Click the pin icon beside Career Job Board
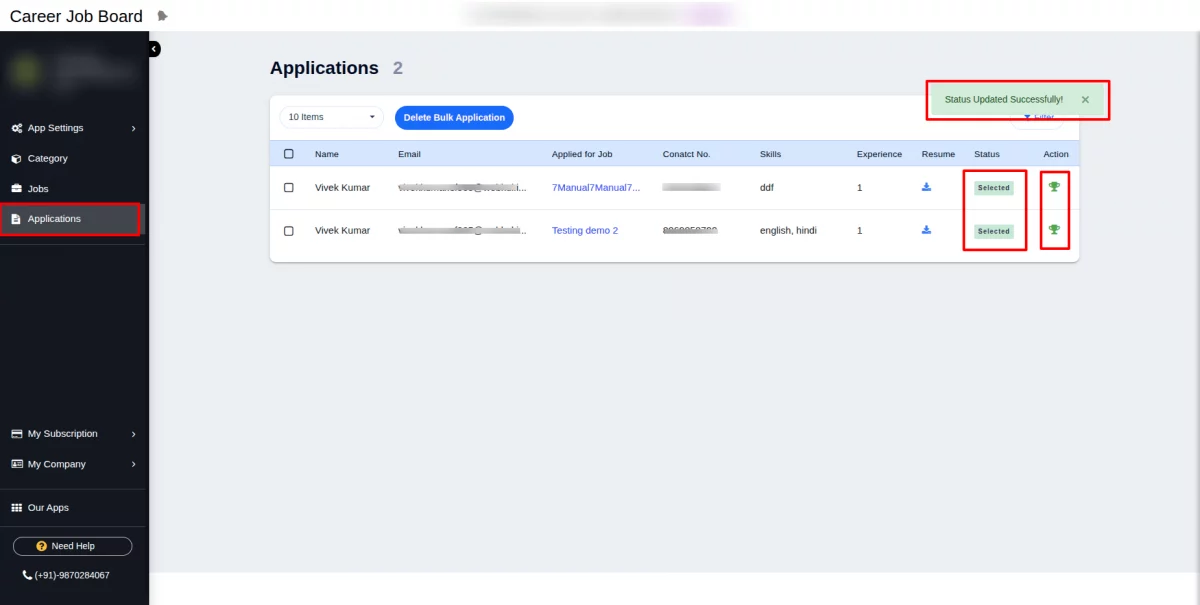Viewport: 1200px width, 605px height. [163, 16]
